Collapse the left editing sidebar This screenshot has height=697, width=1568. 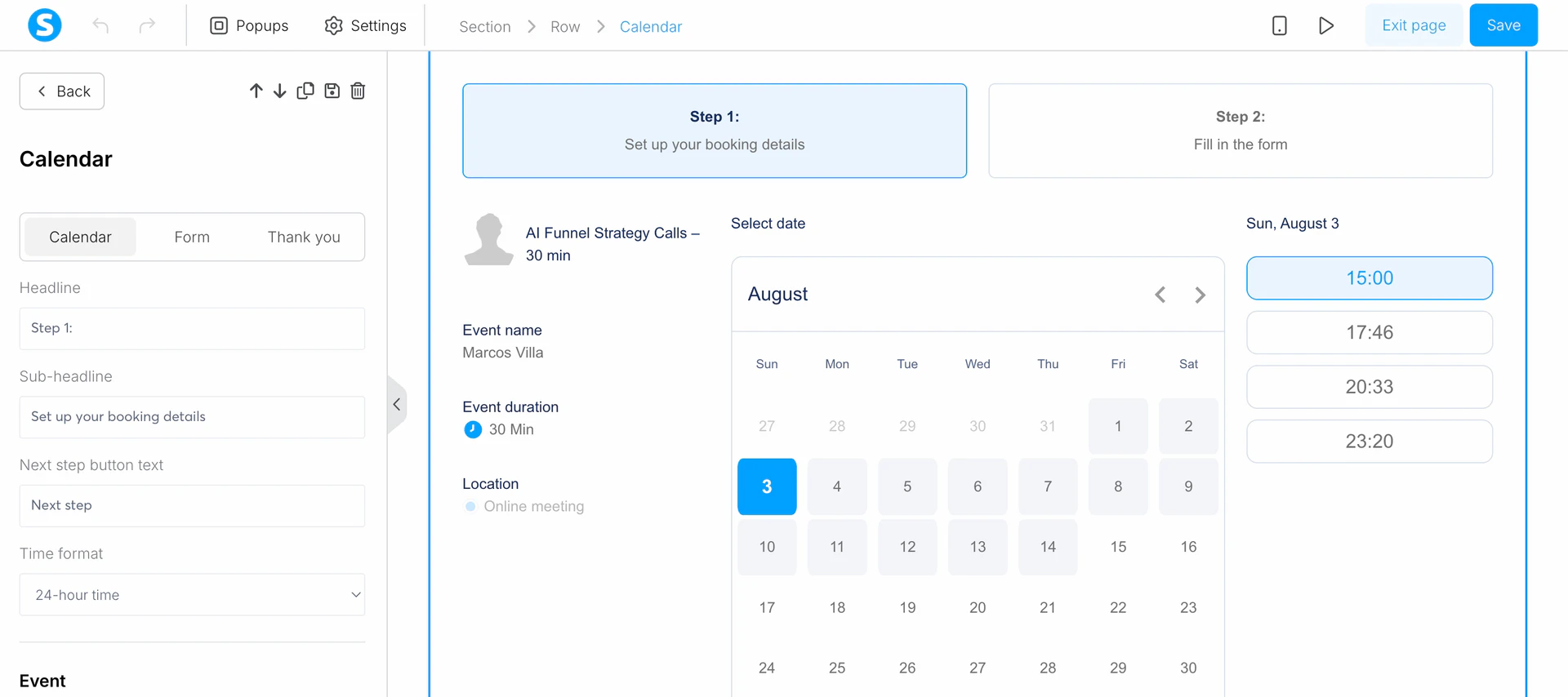point(397,404)
